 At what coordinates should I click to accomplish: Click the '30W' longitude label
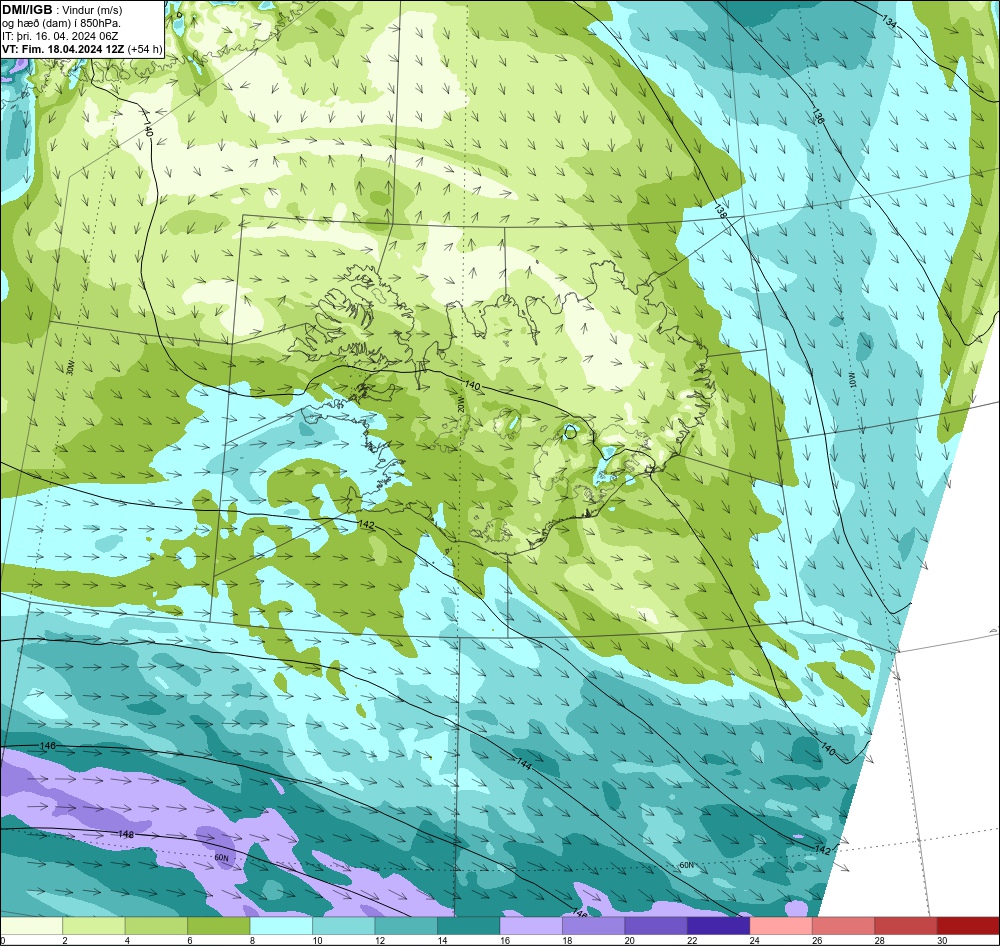(x=70, y=368)
